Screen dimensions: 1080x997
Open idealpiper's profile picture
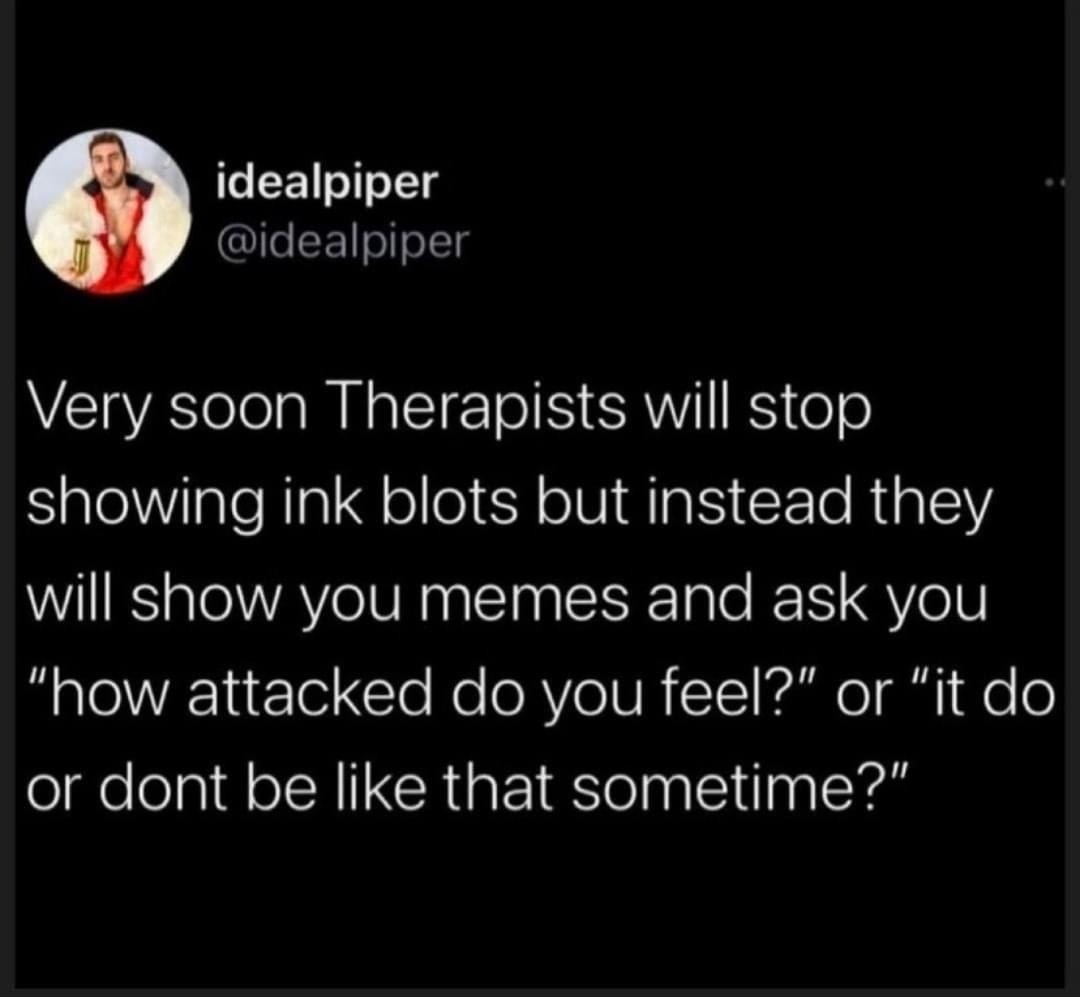[108, 212]
